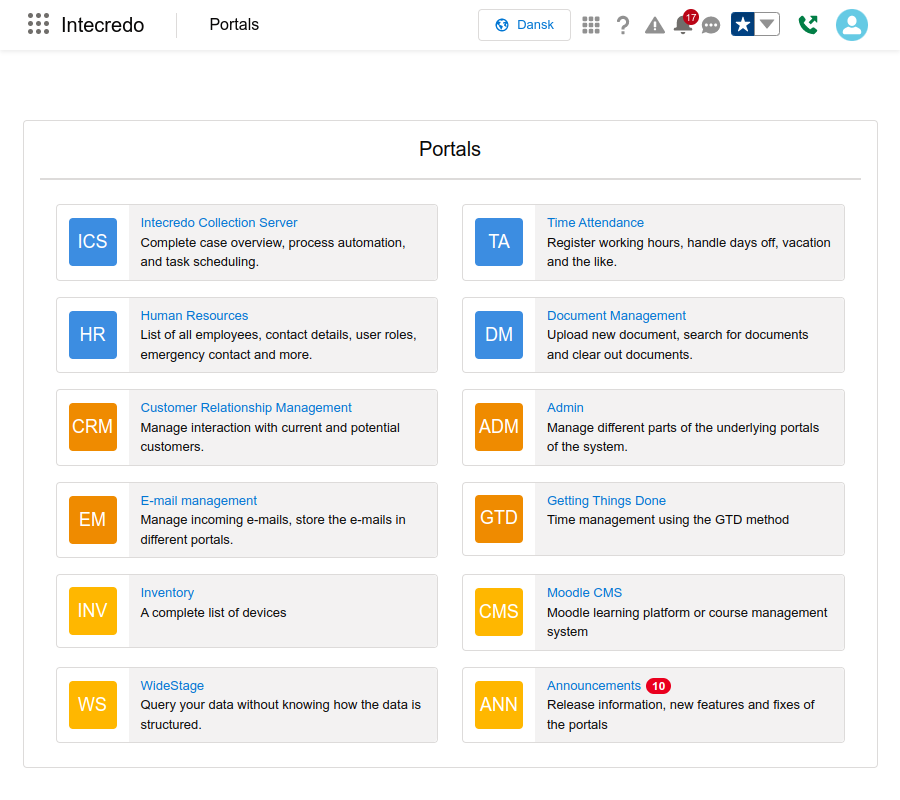
Task: Open the Intecredo Collection Server link
Action: click(219, 223)
